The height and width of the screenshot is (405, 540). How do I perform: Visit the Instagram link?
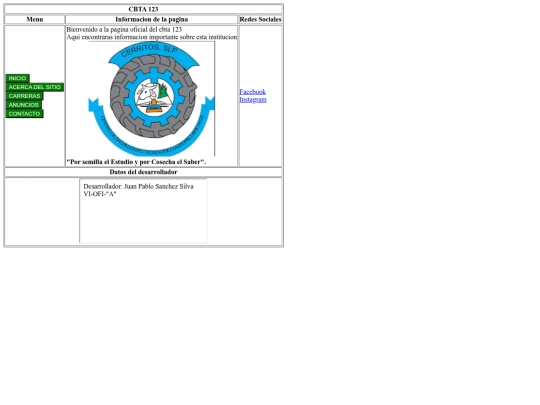pyautogui.click(x=253, y=99)
